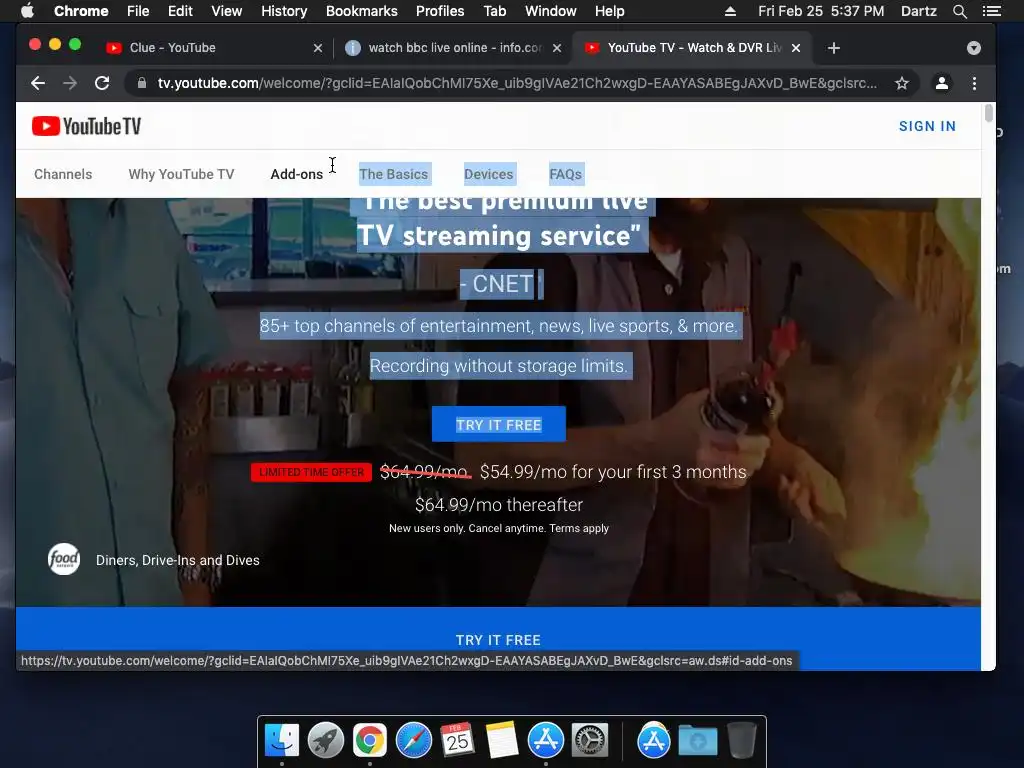The image size is (1024, 768).
Task: Click "Recording without storage limits." text
Action: point(499,366)
